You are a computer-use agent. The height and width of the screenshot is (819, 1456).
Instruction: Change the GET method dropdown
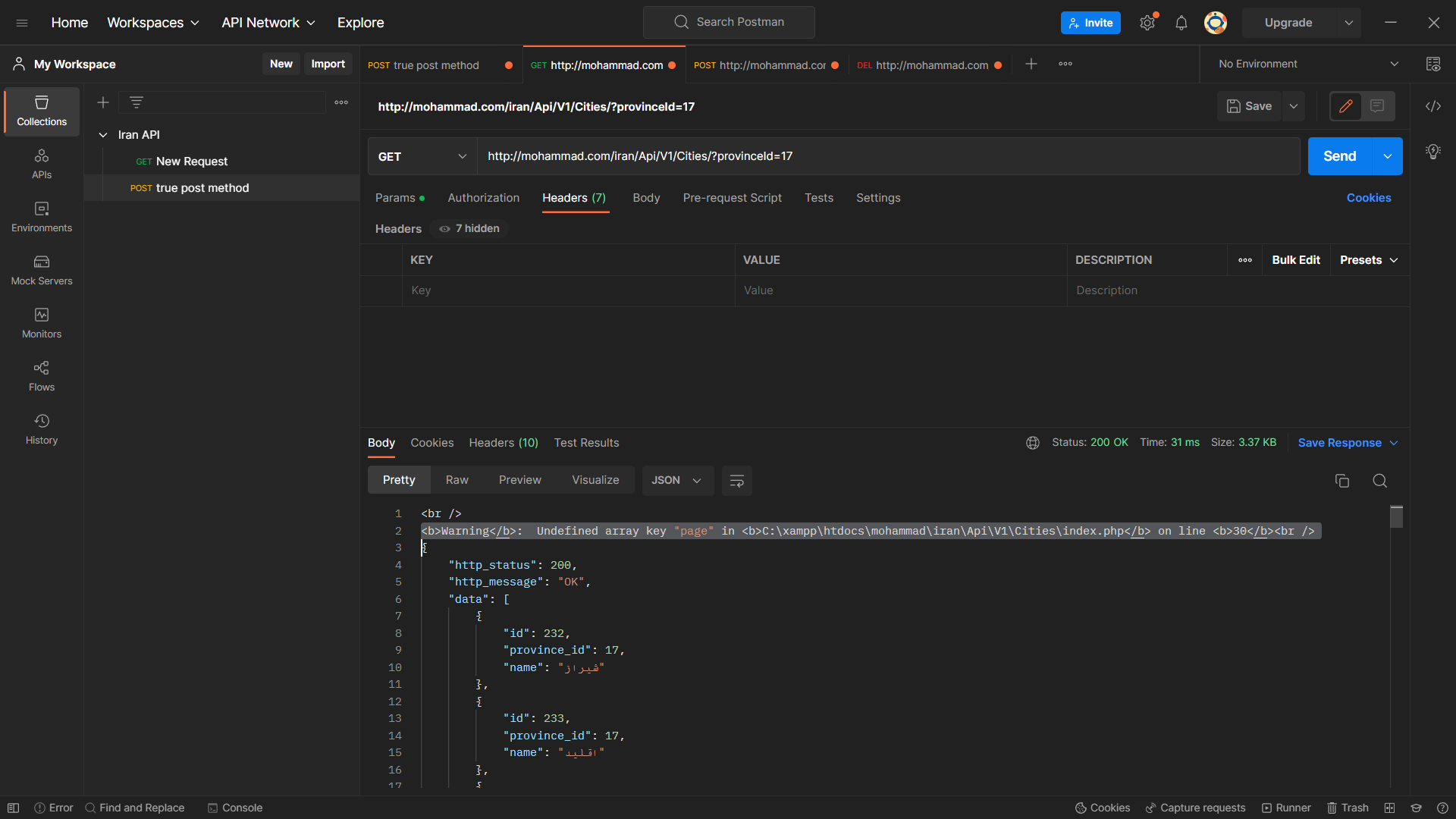(x=422, y=156)
